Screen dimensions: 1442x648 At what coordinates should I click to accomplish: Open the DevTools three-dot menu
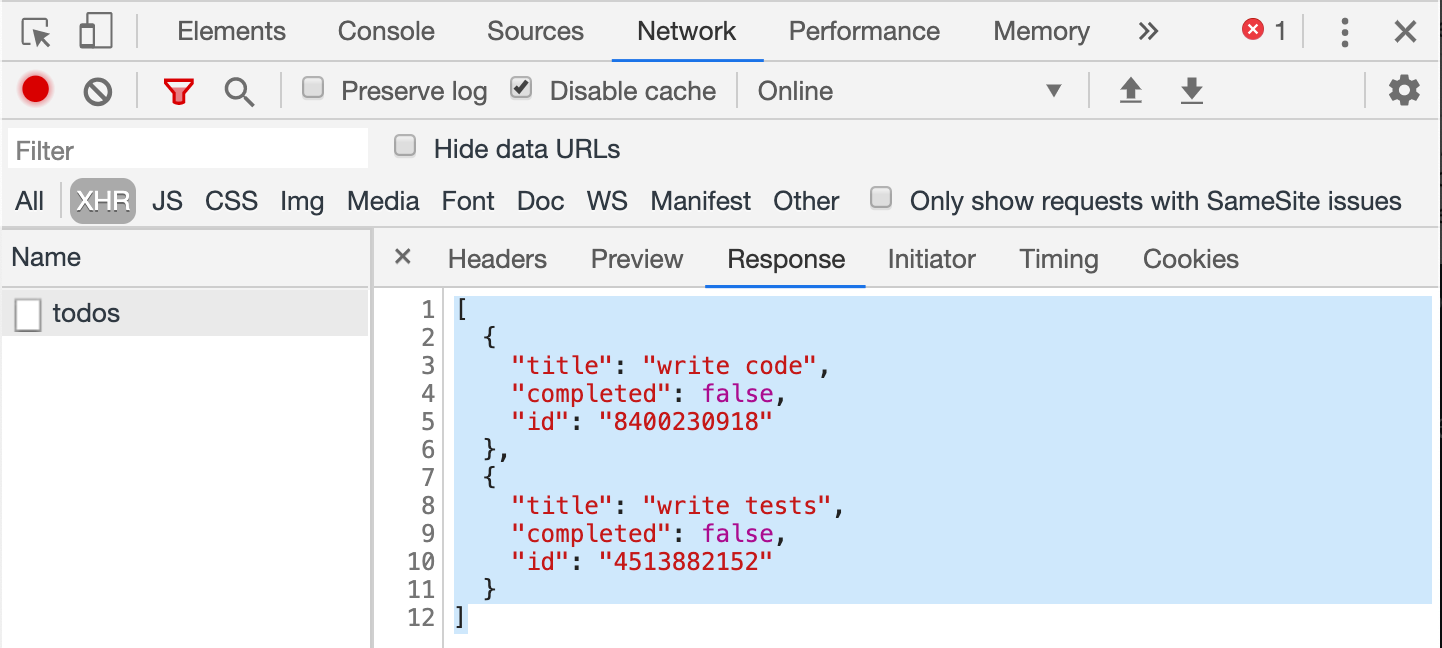pyautogui.click(x=1345, y=33)
